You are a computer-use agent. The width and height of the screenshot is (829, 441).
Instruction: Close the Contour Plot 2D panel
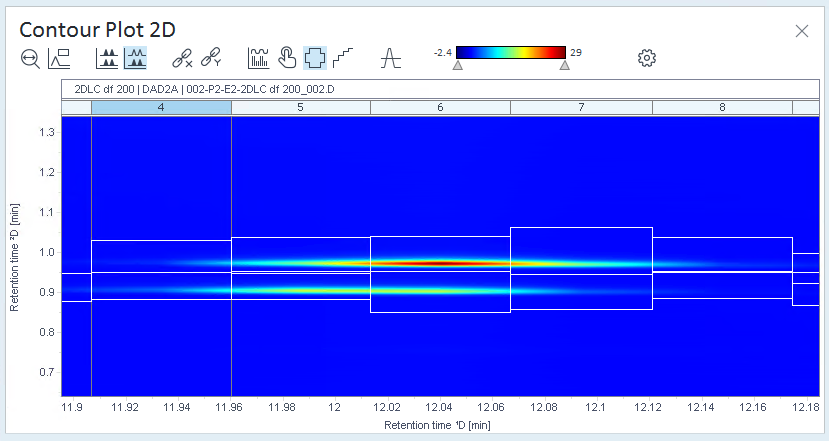[x=802, y=31]
